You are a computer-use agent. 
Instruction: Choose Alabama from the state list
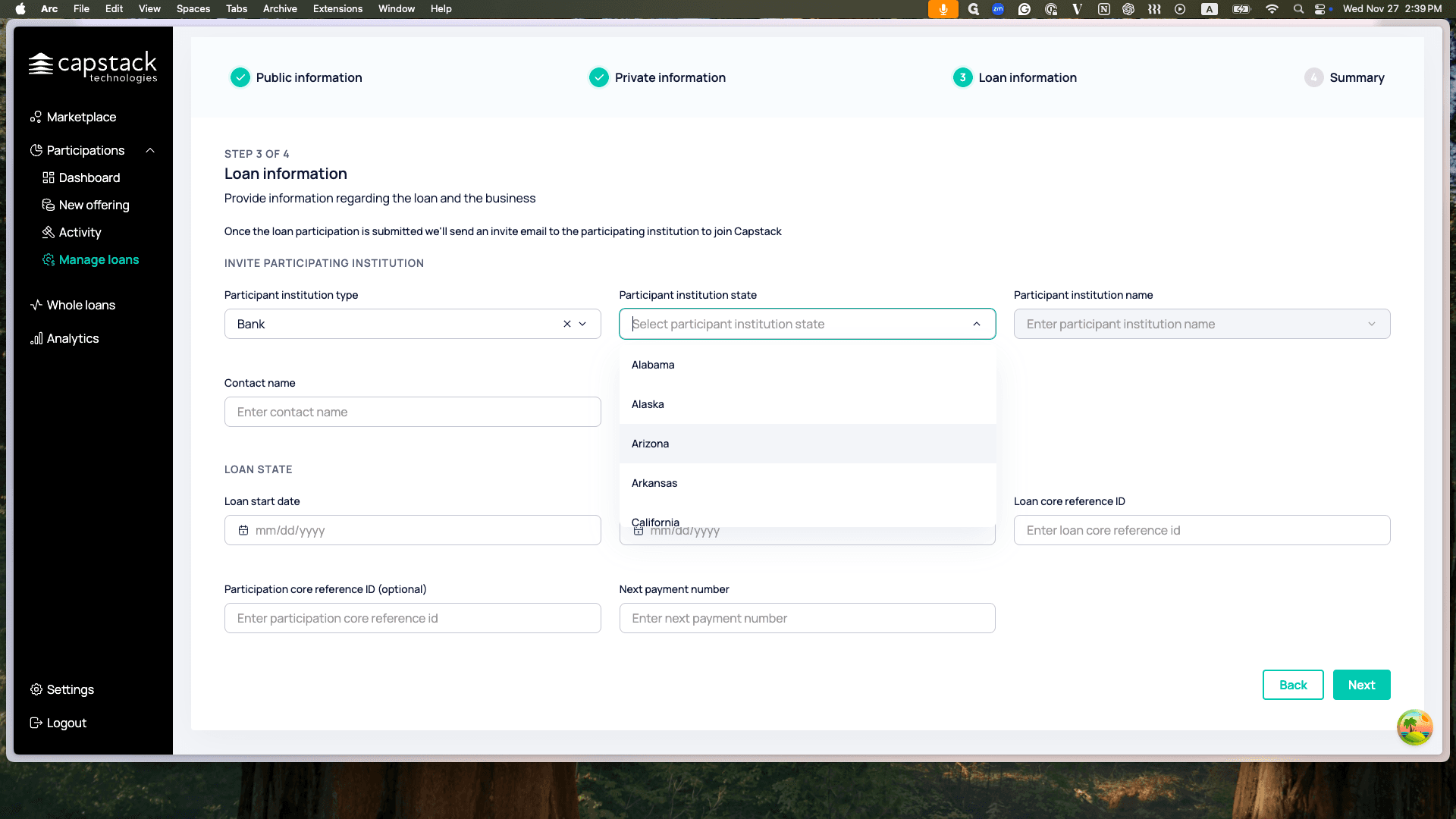click(x=808, y=365)
